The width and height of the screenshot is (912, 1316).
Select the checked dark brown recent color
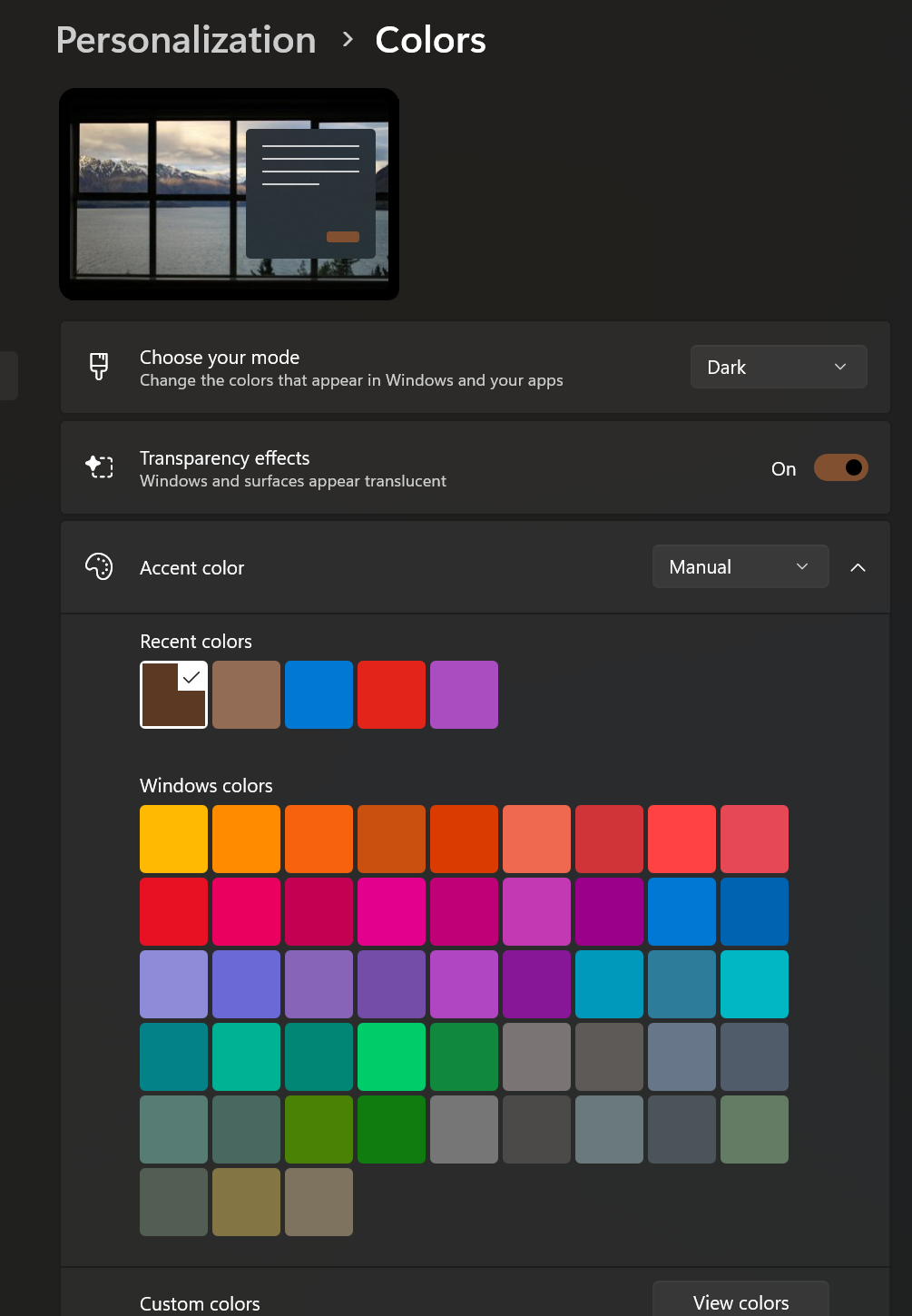tap(173, 694)
